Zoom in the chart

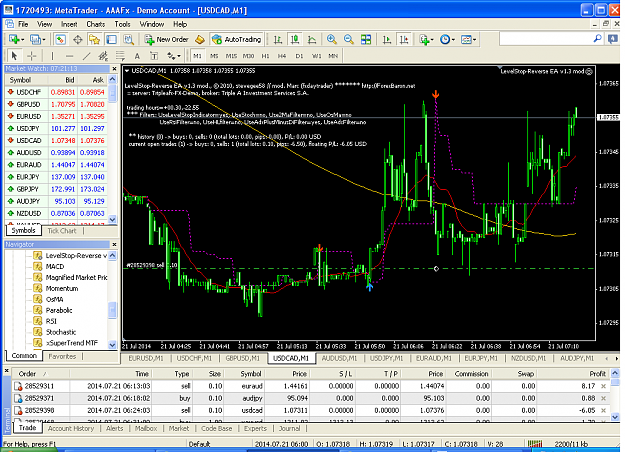pos(332,39)
